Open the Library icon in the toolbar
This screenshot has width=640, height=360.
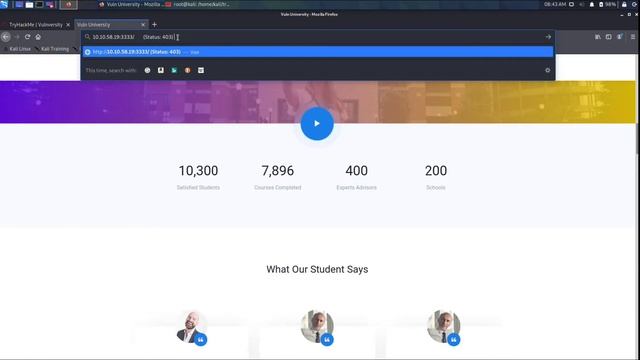[x=598, y=37]
